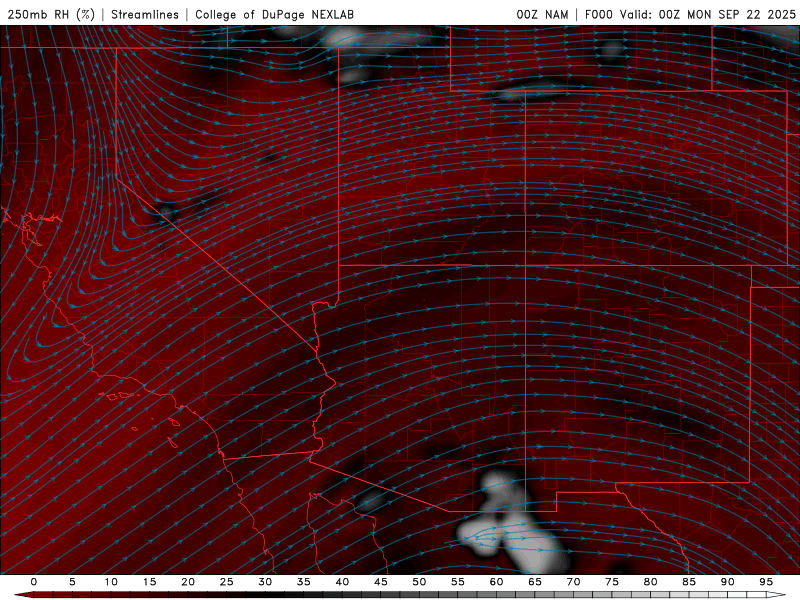This screenshot has height=600, width=800.
Task: Click the "50" label on the color scale
Action: coord(419,582)
